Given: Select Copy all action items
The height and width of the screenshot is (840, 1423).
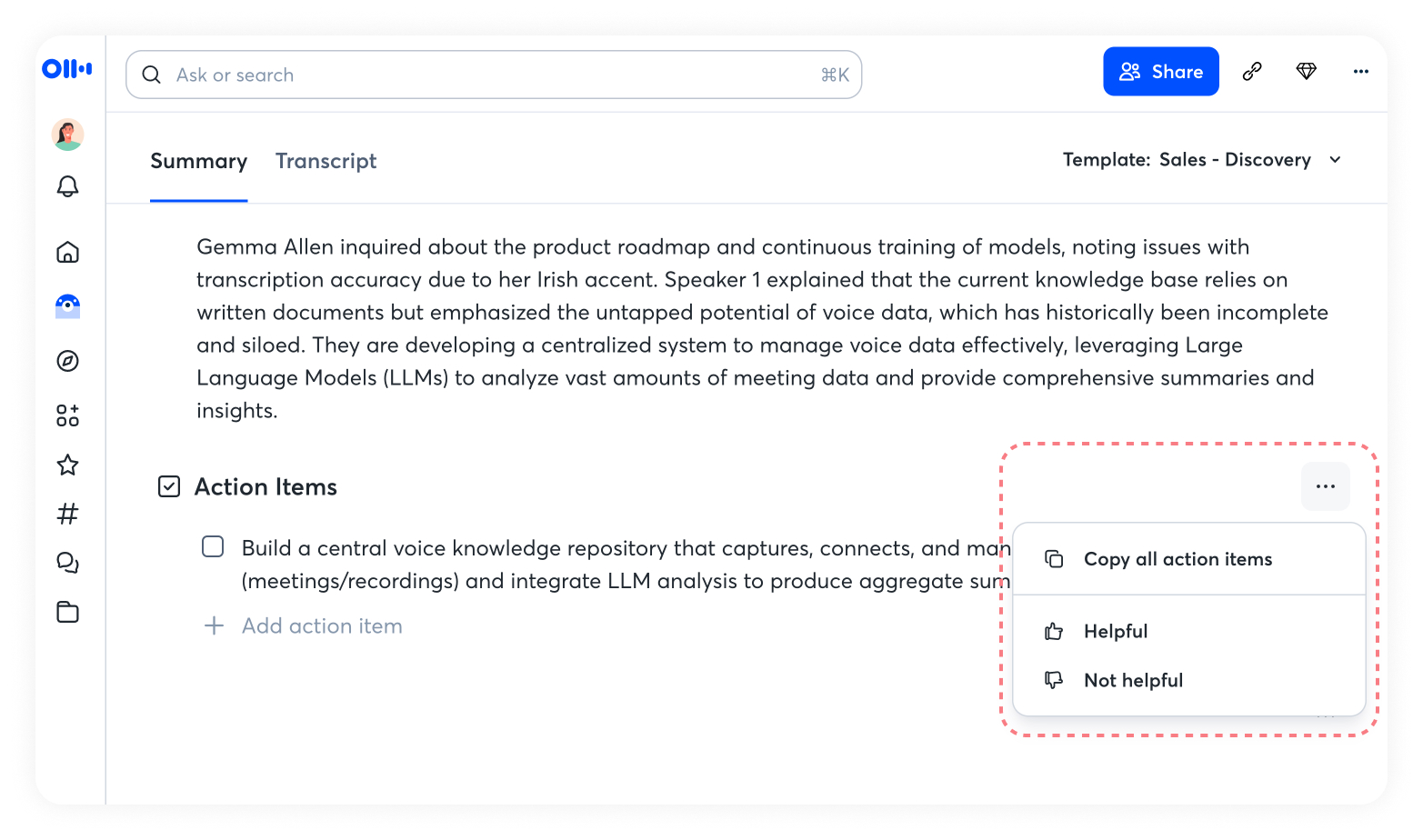Looking at the screenshot, I should click(x=1177, y=559).
